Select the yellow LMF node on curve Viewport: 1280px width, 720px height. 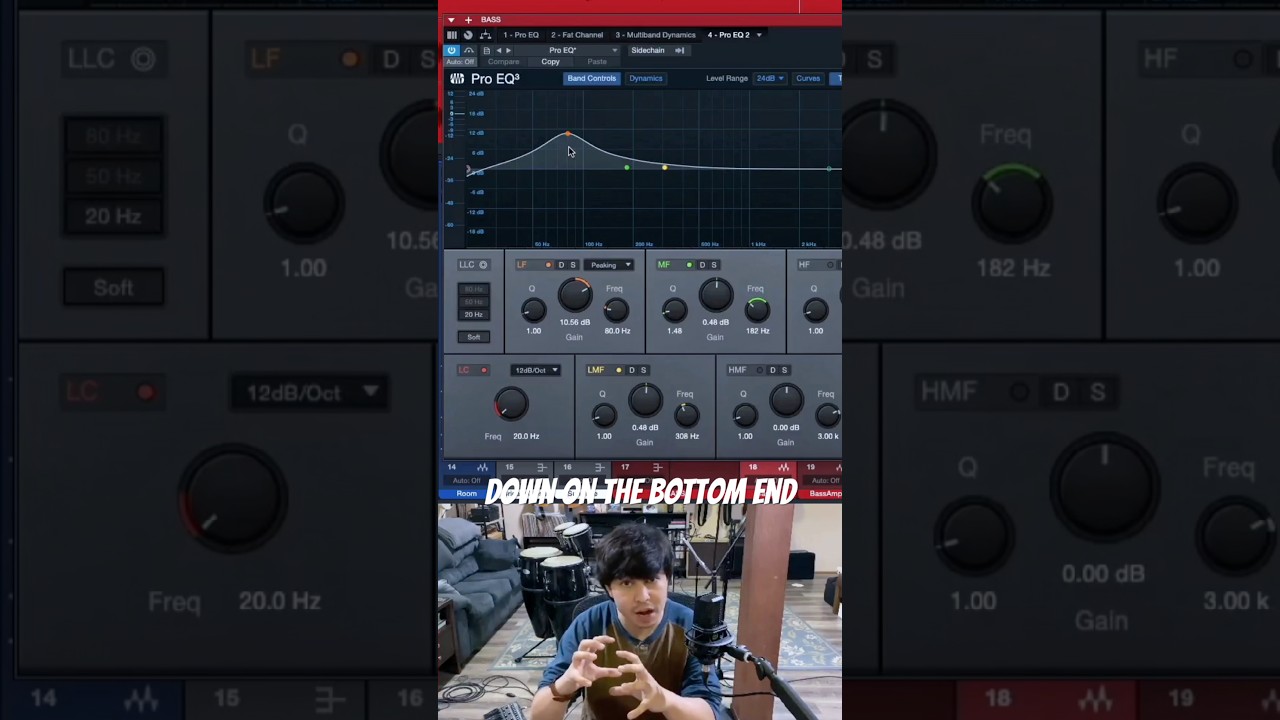[x=665, y=167]
